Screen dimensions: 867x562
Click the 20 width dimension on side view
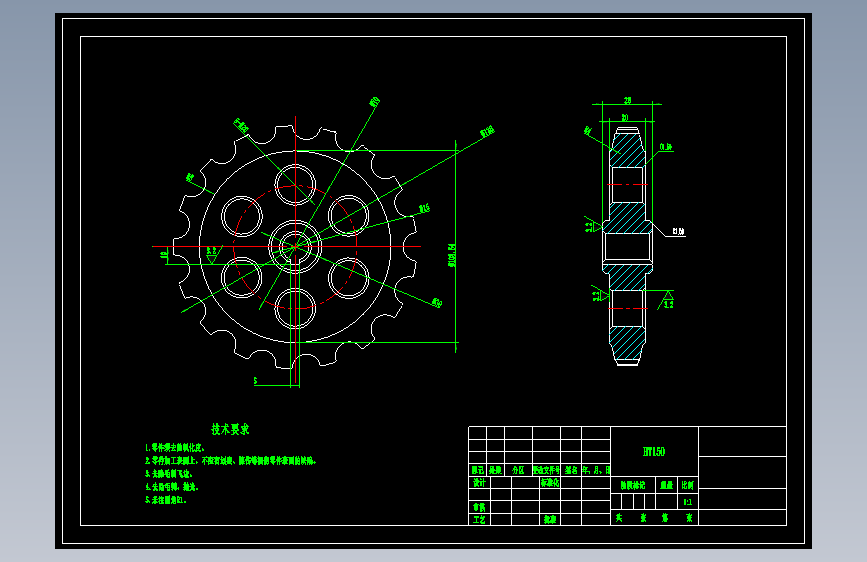625,117
